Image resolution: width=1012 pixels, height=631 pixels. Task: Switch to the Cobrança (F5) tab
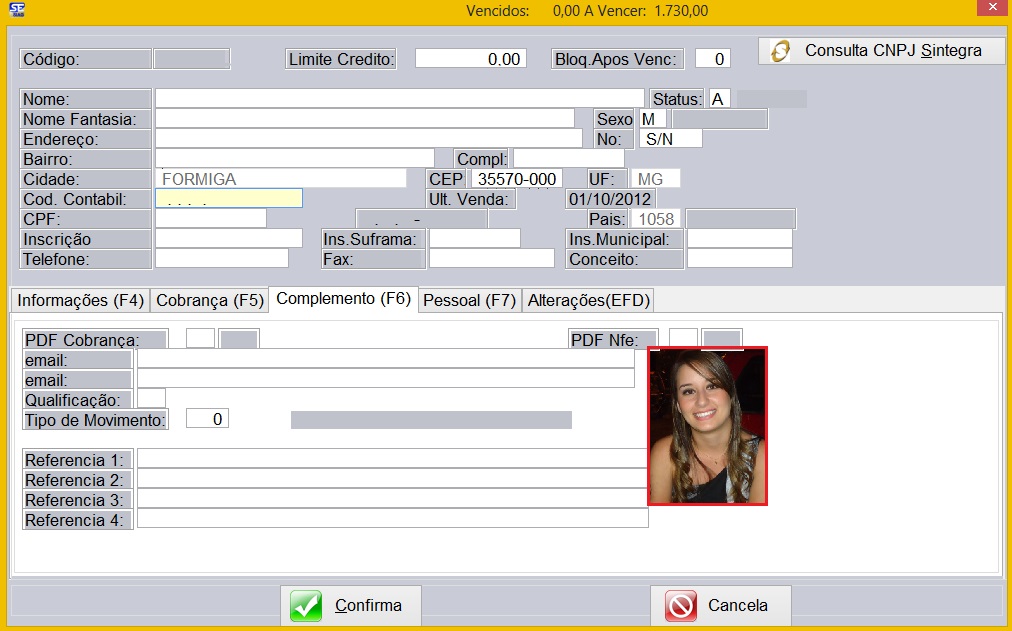tap(210, 300)
